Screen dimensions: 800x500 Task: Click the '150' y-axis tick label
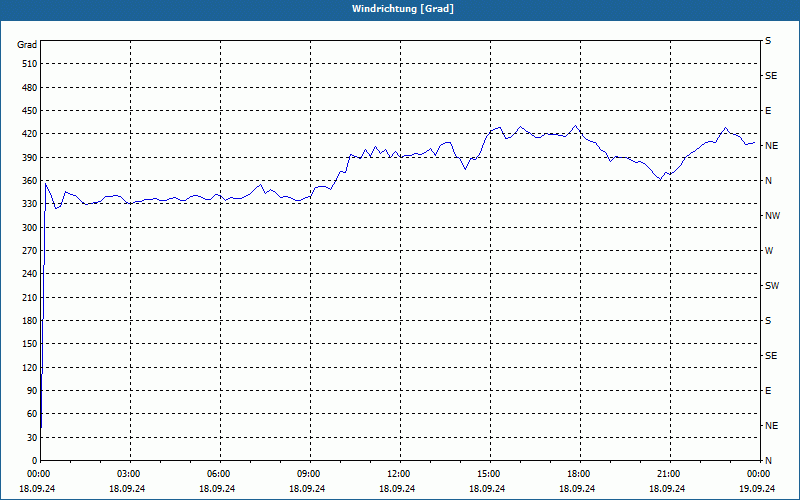tap(30, 344)
